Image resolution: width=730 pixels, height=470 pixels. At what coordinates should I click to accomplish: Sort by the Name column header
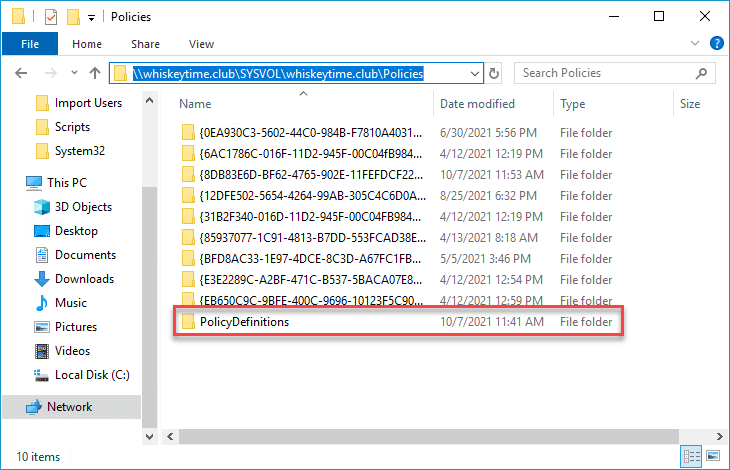(196, 104)
